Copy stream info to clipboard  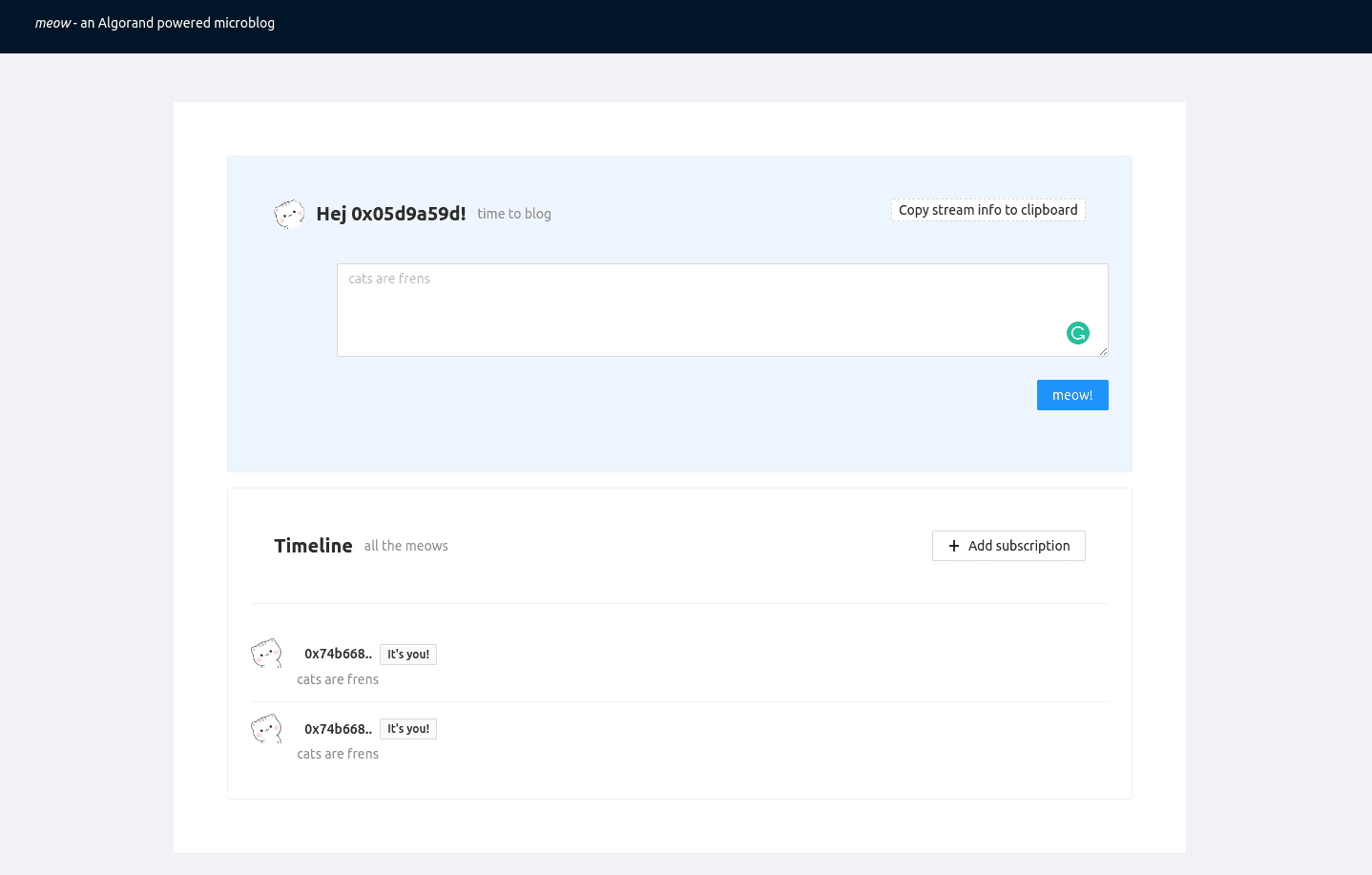tap(987, 210)
